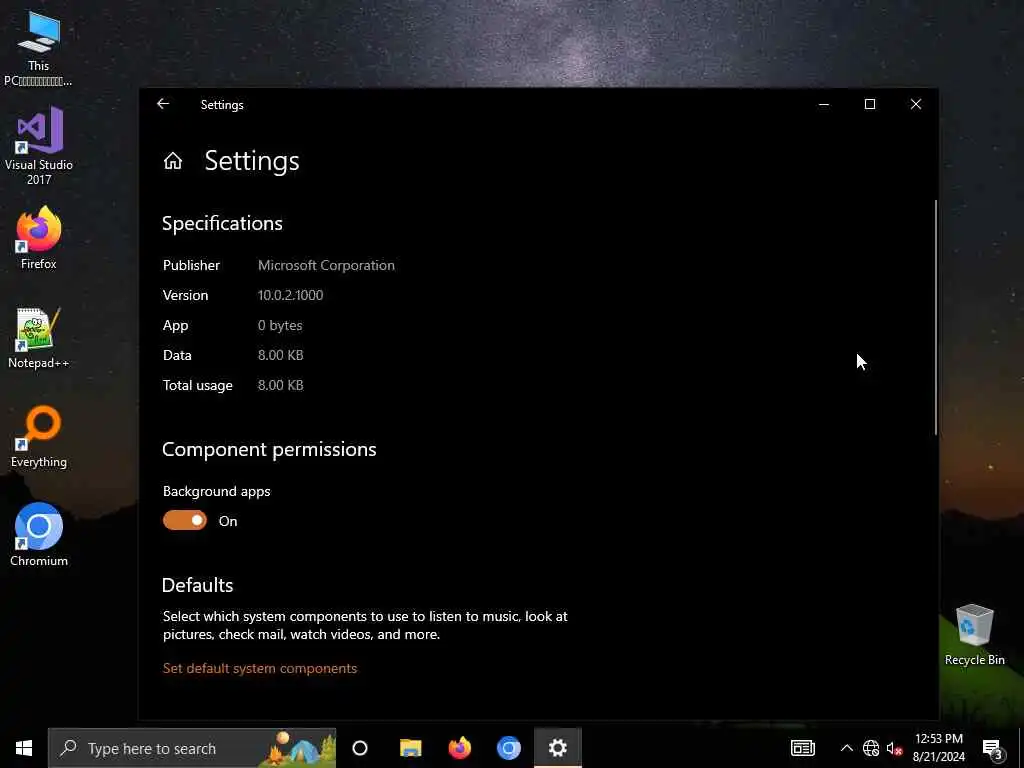Open Set default system components link
The image size is (1024, 768).
click(260, 668)
